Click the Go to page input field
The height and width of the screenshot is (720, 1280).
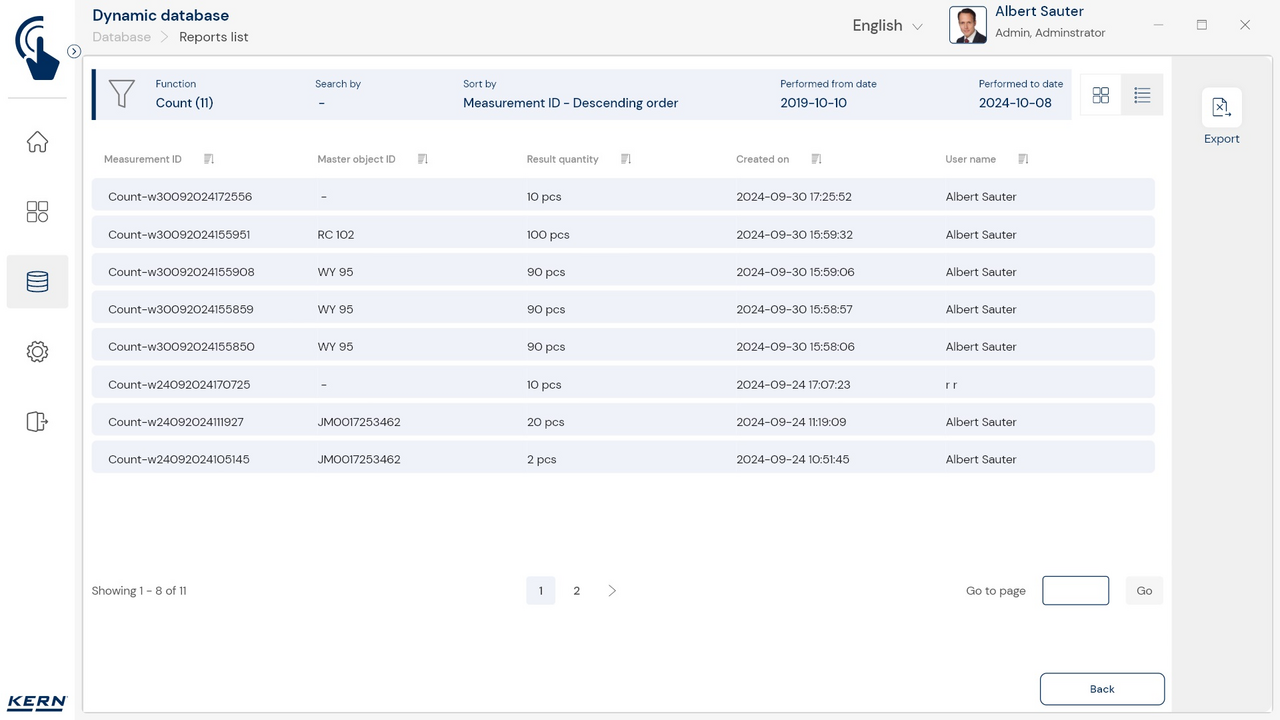pos(1075,591)
